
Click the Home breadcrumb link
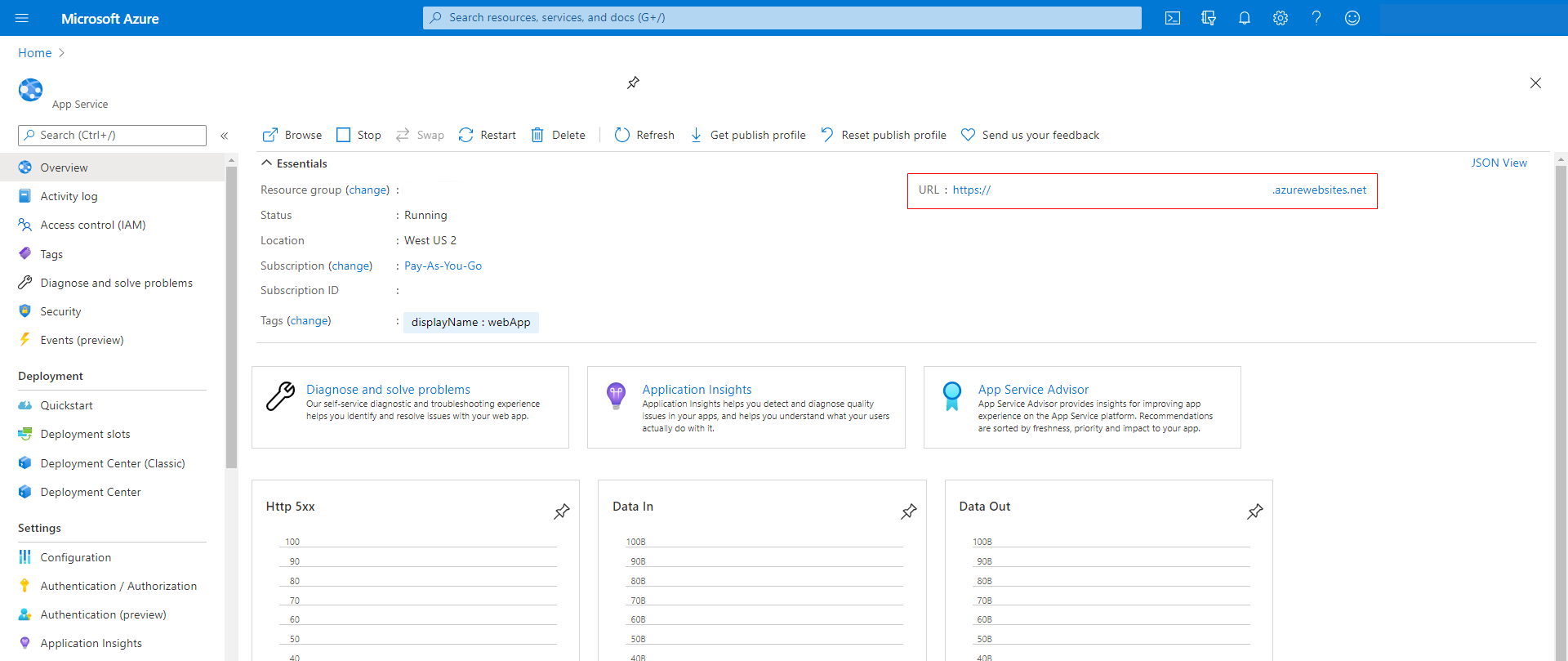pyautogui.click(x=35, y=53)
